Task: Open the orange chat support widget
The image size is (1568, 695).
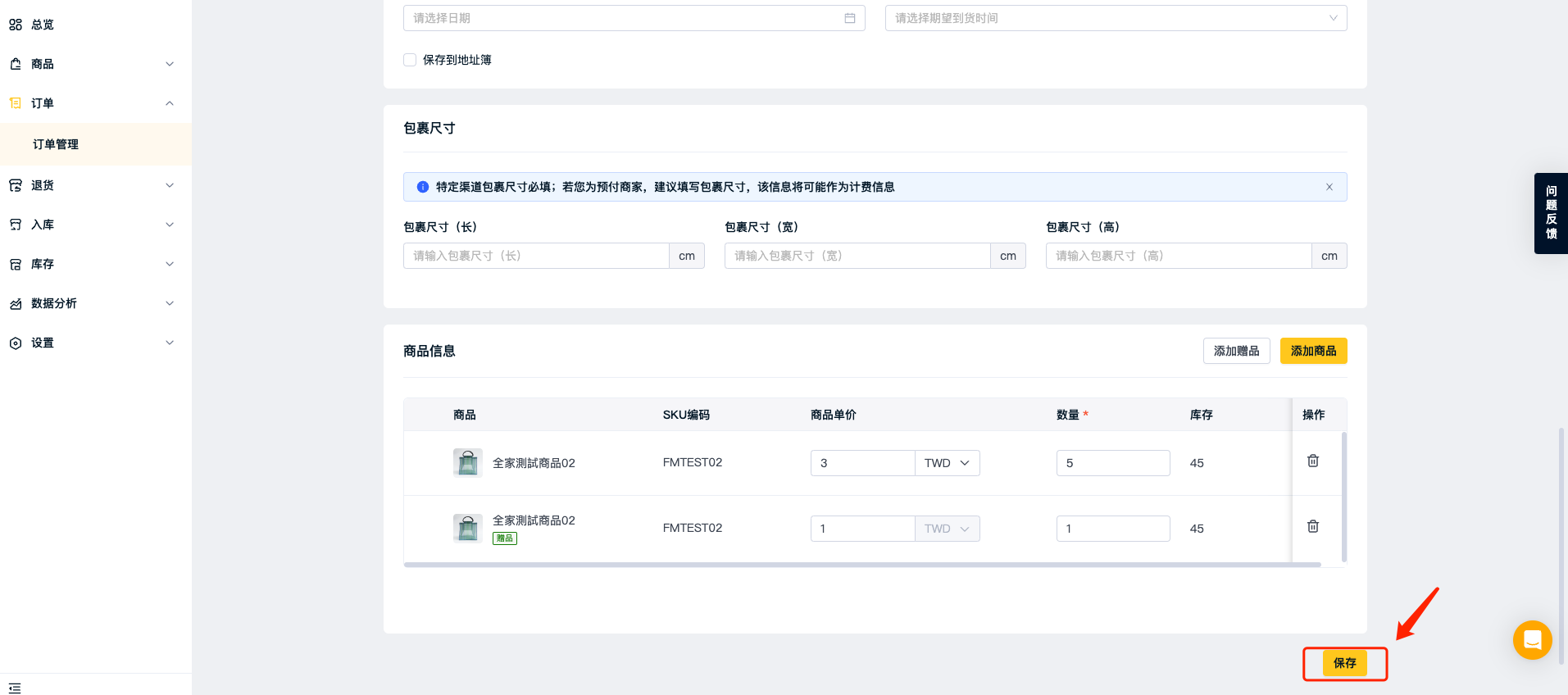Action: [x=1532, y=640]
